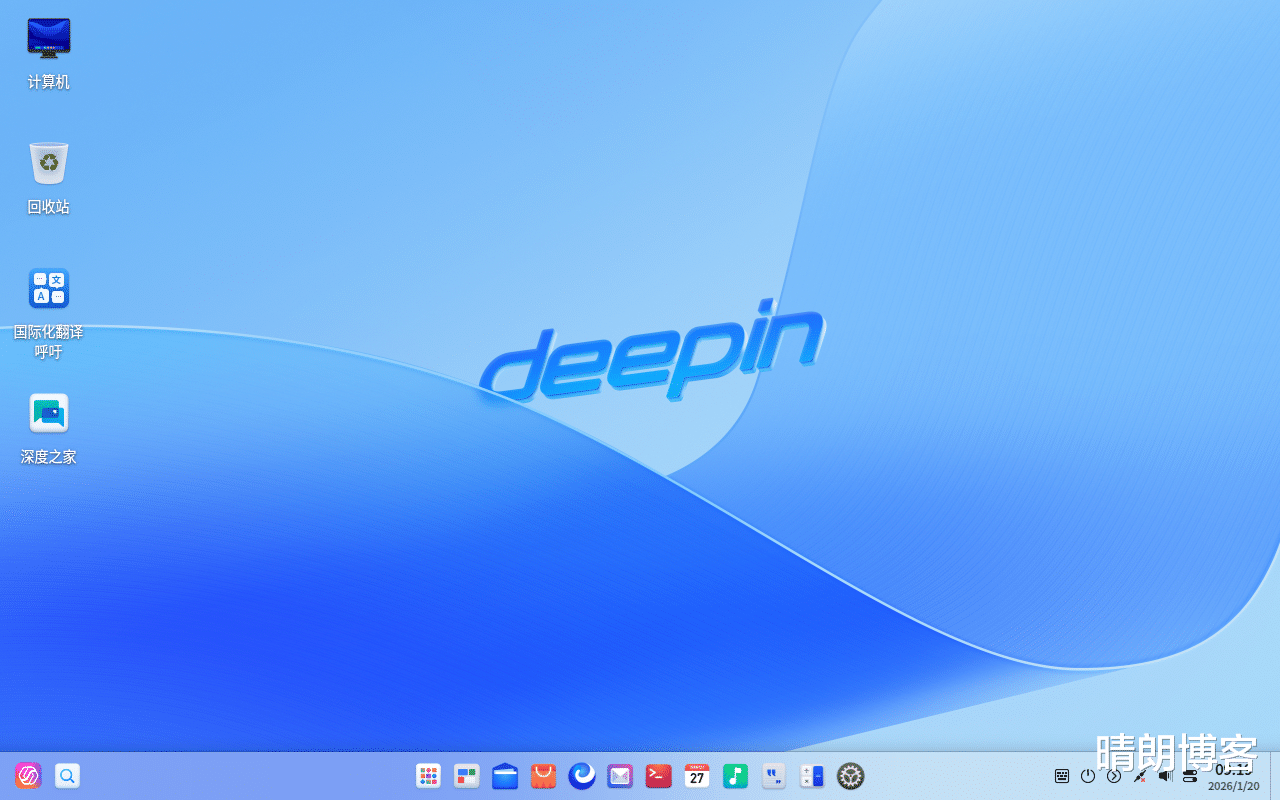Open the blue swirl browser in the dock
Screen dimensions: 1280x800
tap(582, 775)
